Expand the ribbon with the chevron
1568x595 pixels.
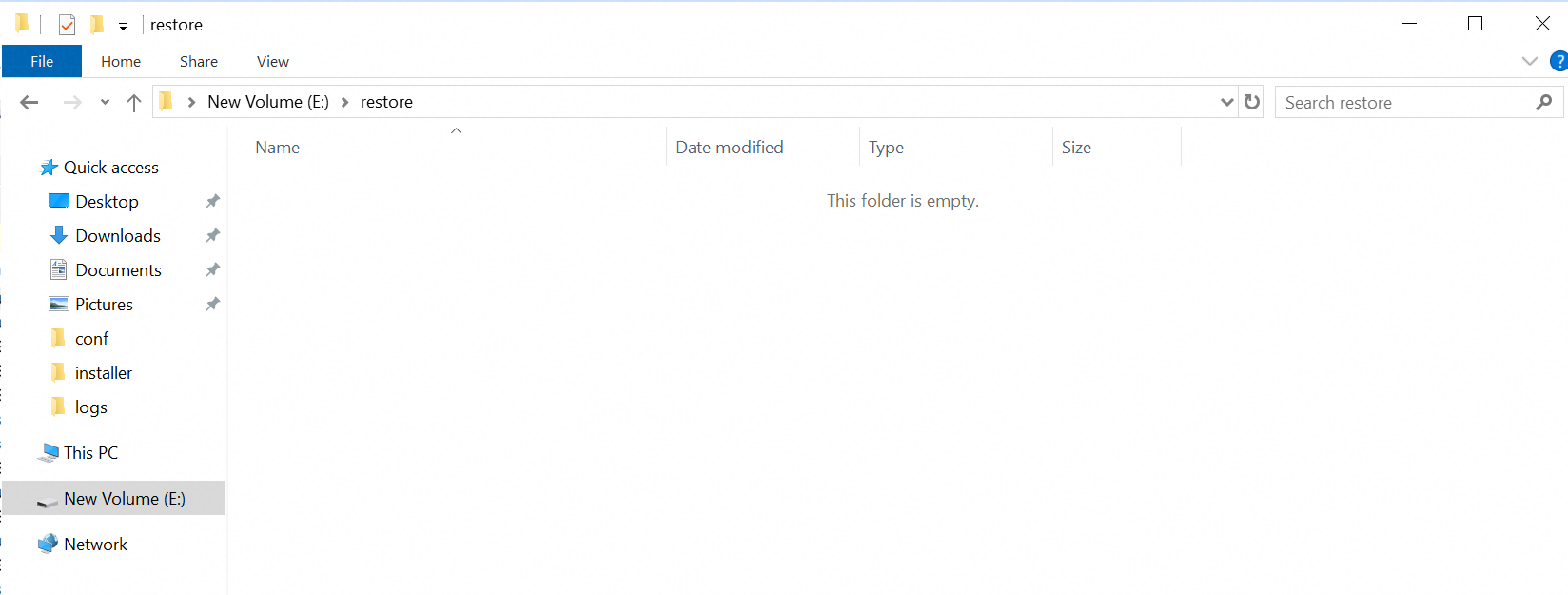pos(1530,61)
